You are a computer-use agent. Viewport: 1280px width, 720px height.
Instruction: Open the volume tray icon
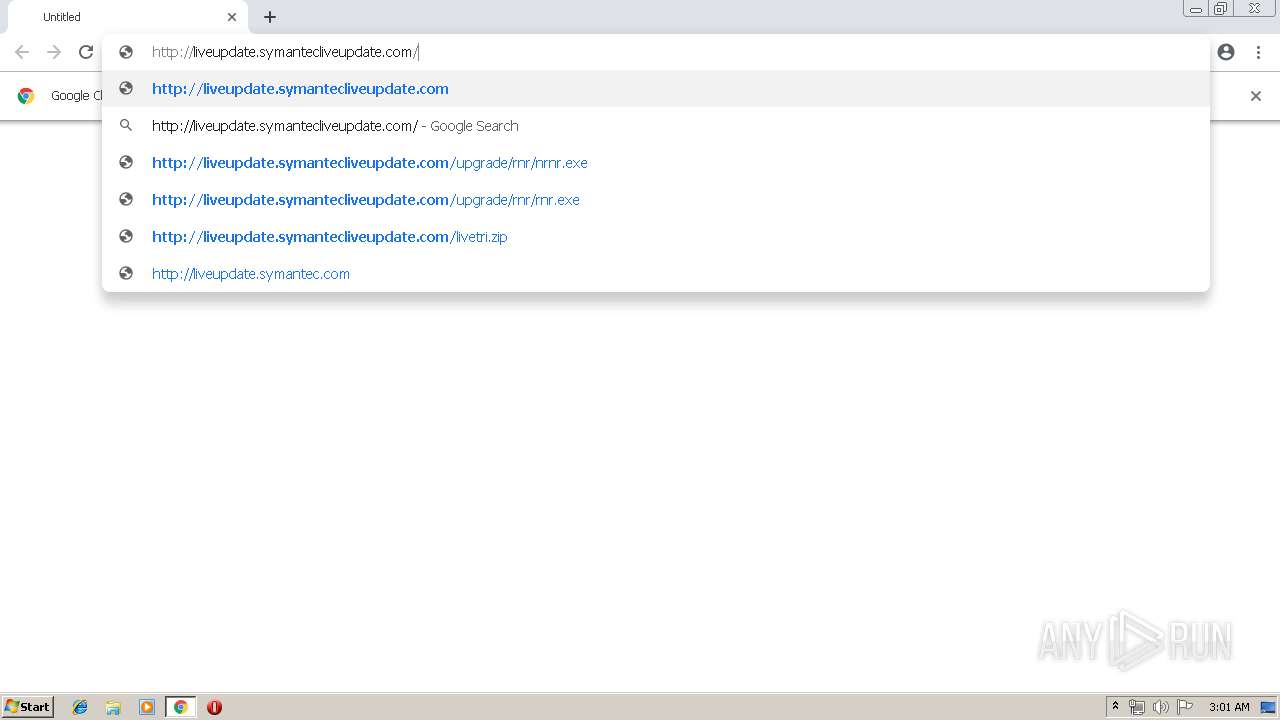pos(1160,707)
